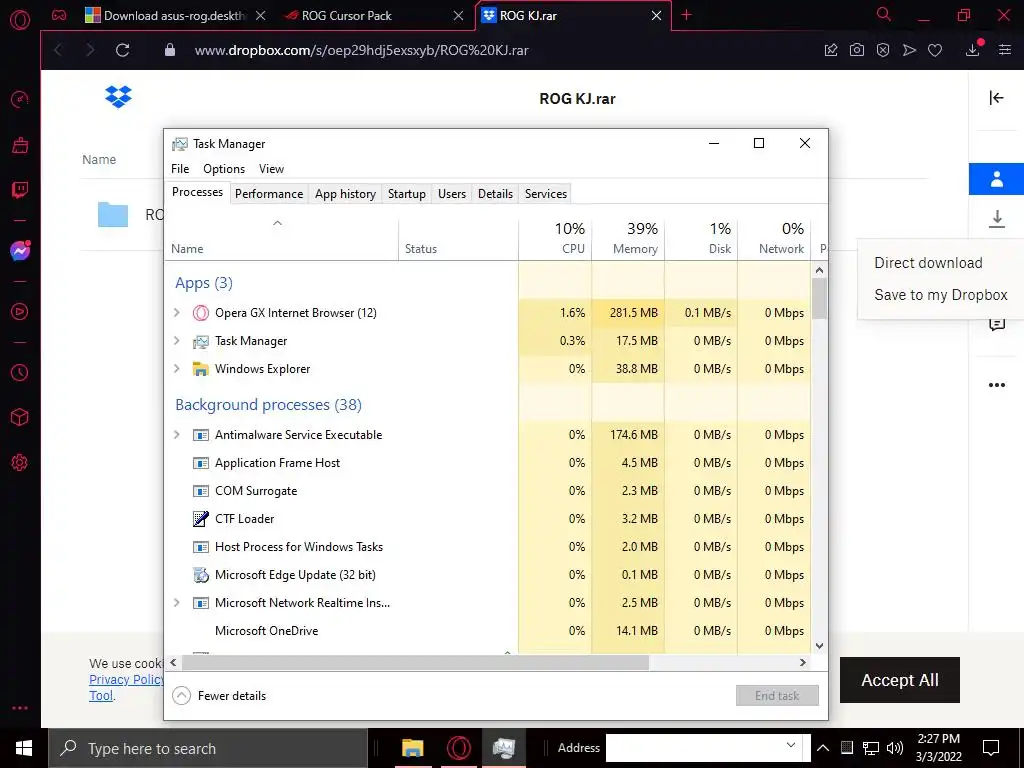Viewport: 1024px width, 768px height.
Task: Click Task Manager vertical scrollbar thumb
Action: pos(820,298)
